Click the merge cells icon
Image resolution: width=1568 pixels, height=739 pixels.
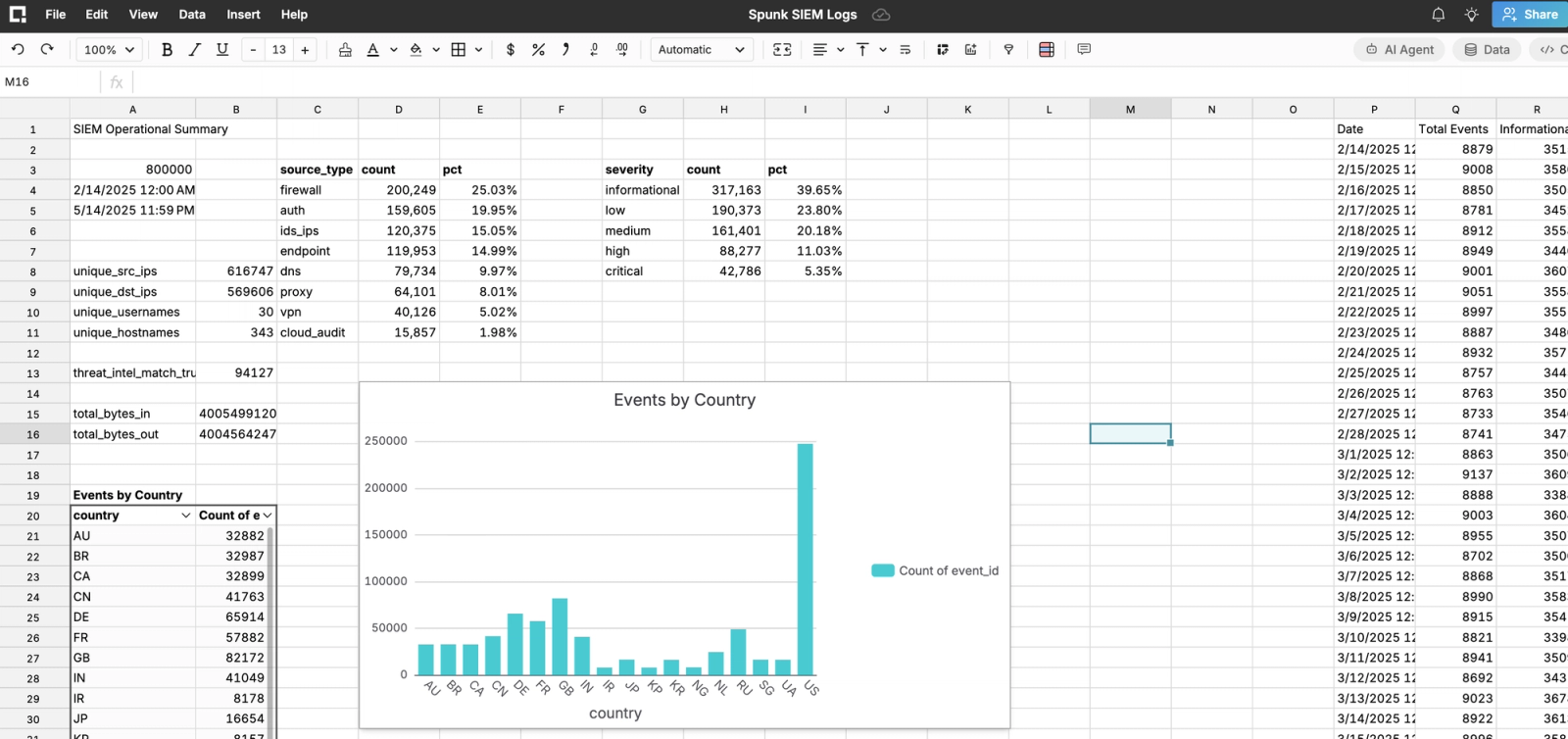click(782, 49)
